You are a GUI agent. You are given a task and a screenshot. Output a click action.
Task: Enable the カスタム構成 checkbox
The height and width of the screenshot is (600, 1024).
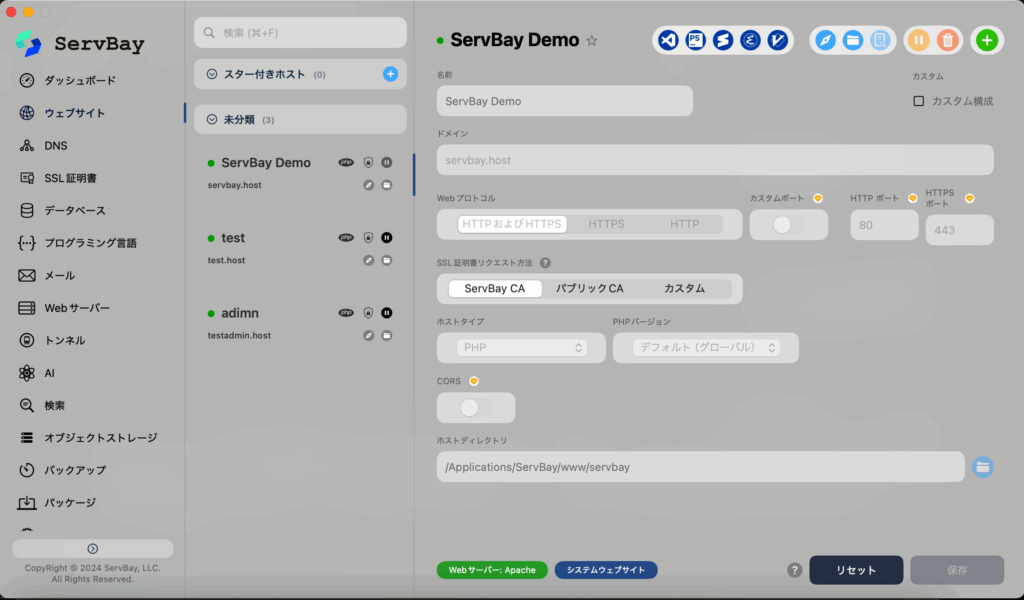point(919,101)
